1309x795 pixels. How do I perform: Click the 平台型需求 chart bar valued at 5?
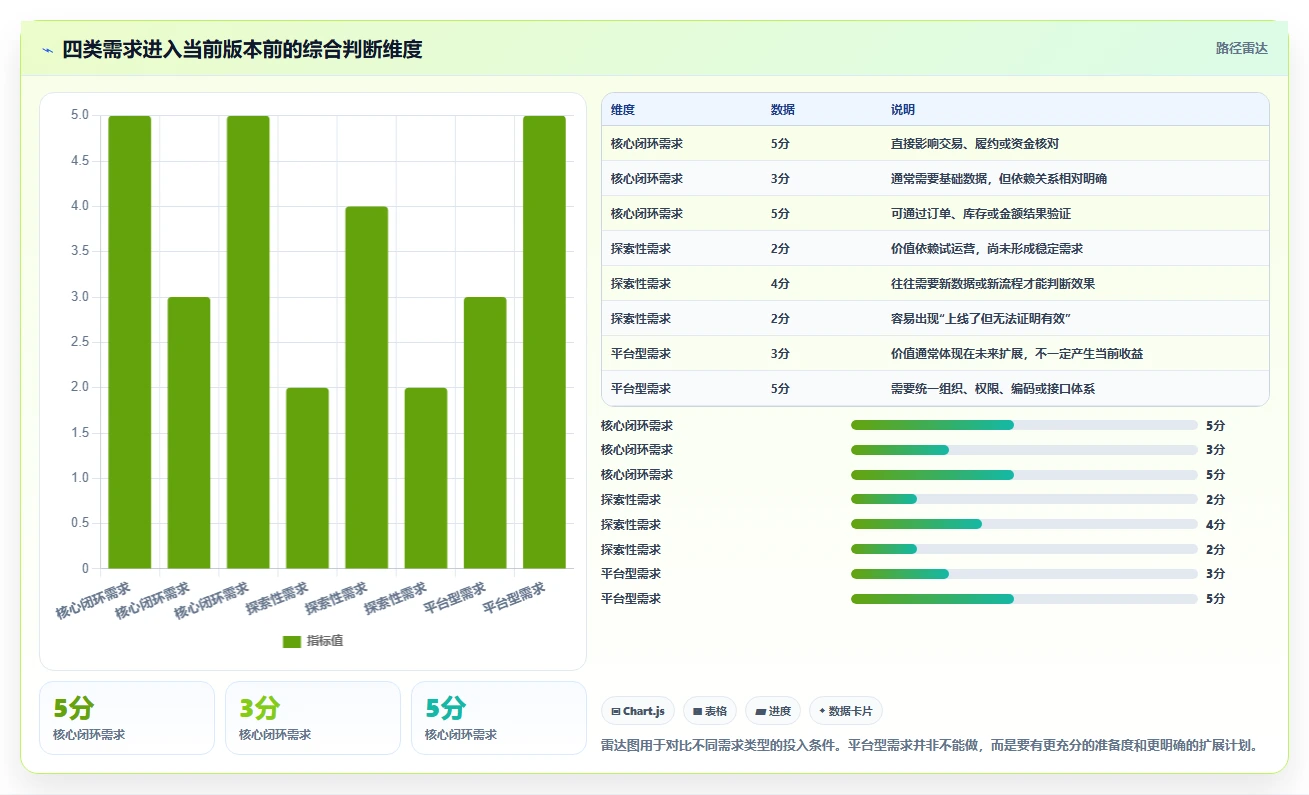pos(544,342)
